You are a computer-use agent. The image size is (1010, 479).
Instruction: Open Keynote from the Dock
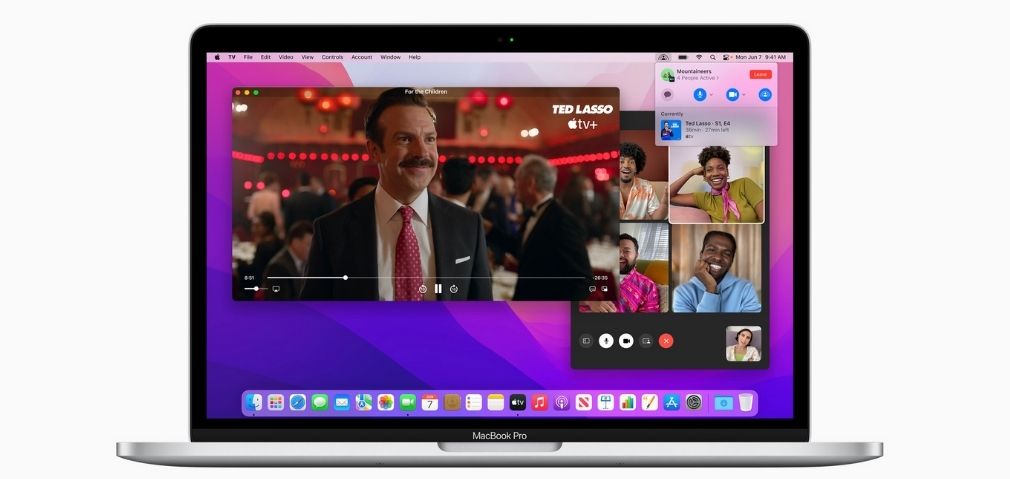(605, 403)
